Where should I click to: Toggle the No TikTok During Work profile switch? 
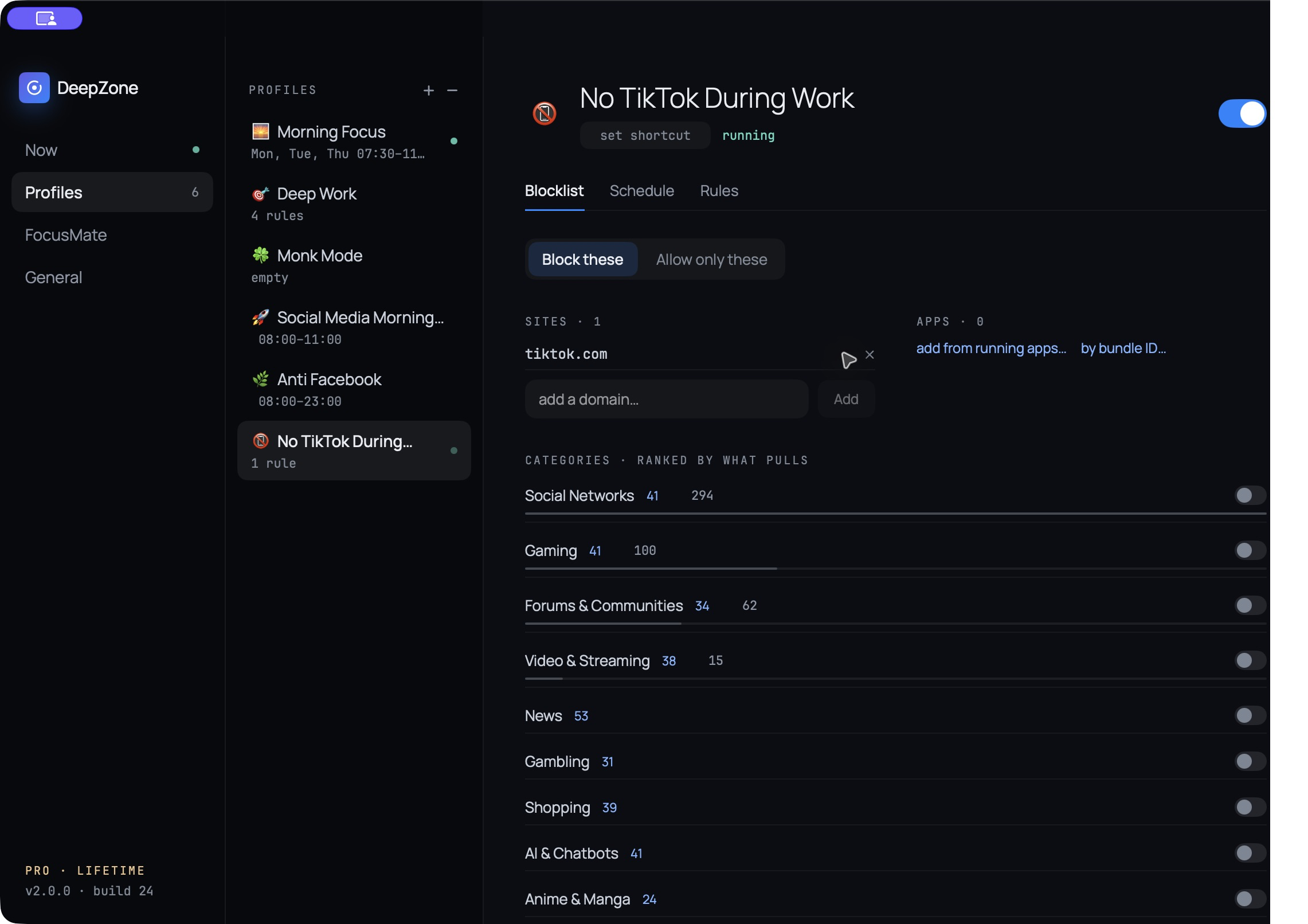tap(1242, 113)
